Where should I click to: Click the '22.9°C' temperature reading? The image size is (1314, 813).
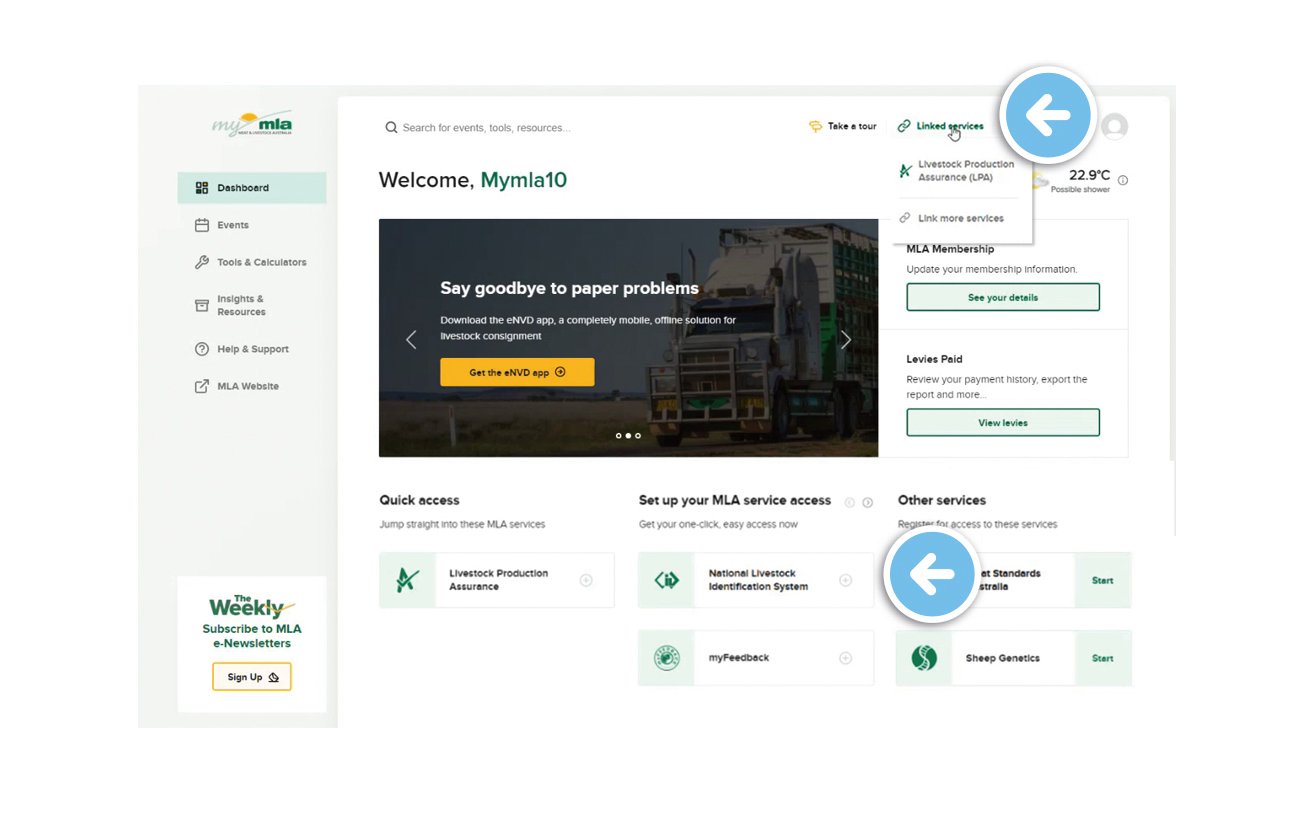point(1090,175)
